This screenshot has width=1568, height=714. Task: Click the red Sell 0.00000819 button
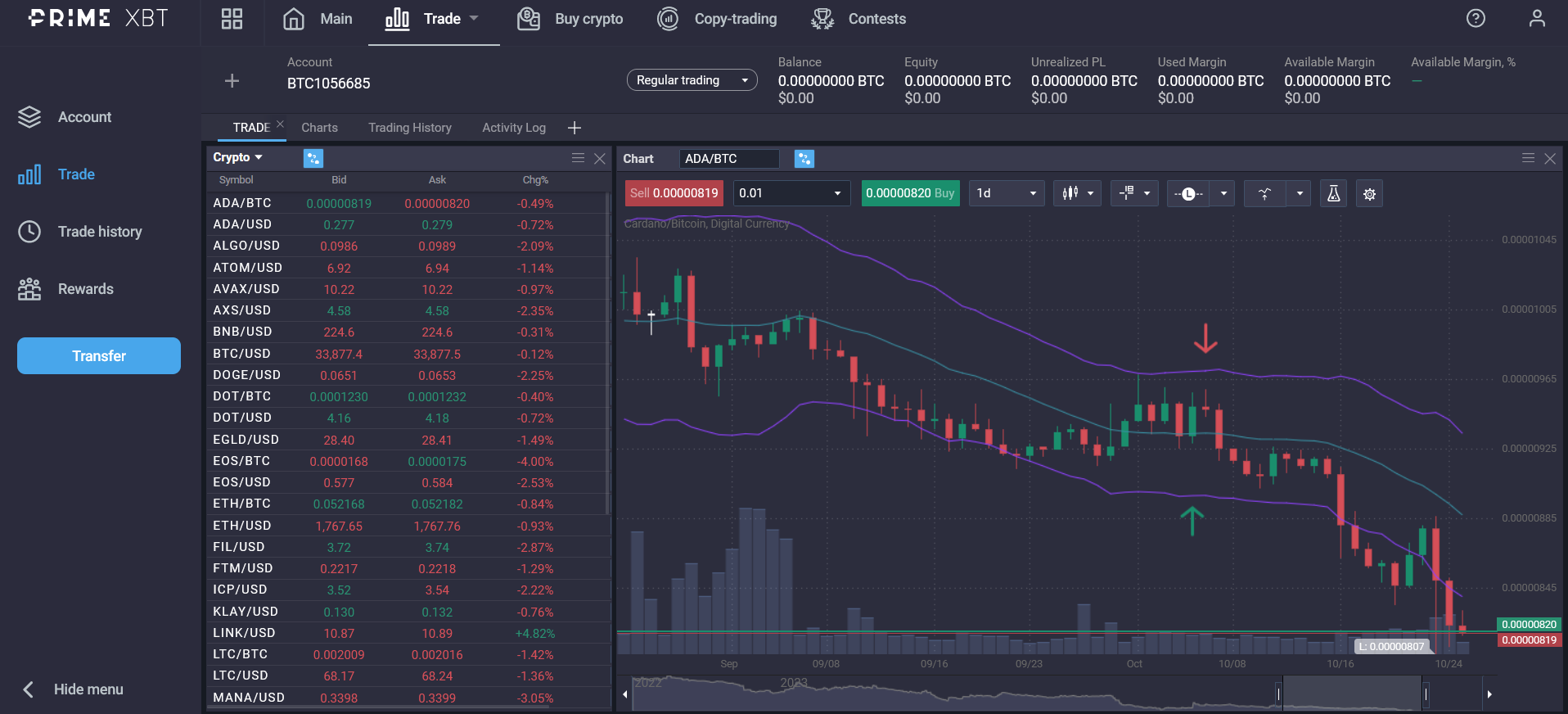point(674,193)
